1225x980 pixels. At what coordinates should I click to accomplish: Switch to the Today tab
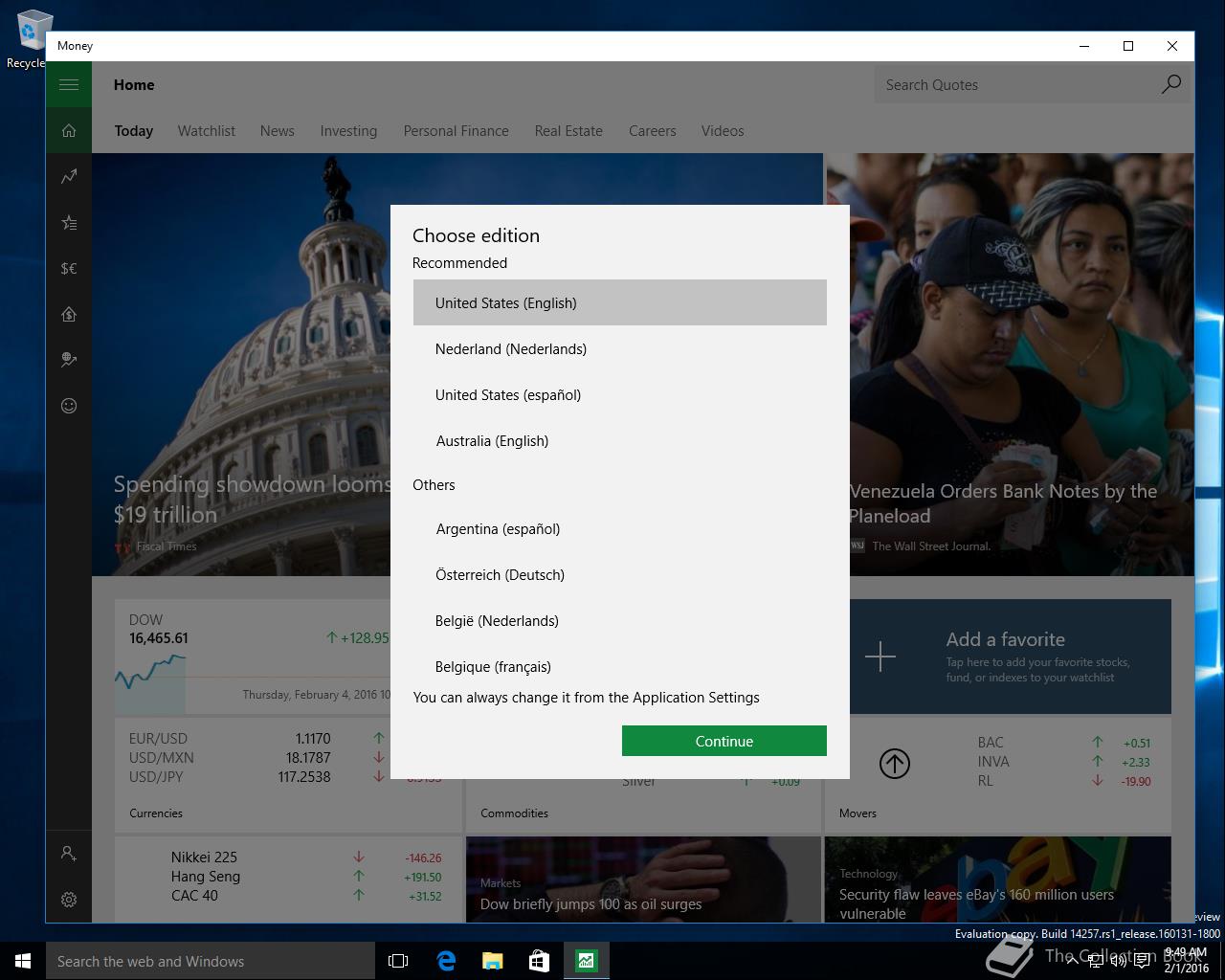point(134,131)
